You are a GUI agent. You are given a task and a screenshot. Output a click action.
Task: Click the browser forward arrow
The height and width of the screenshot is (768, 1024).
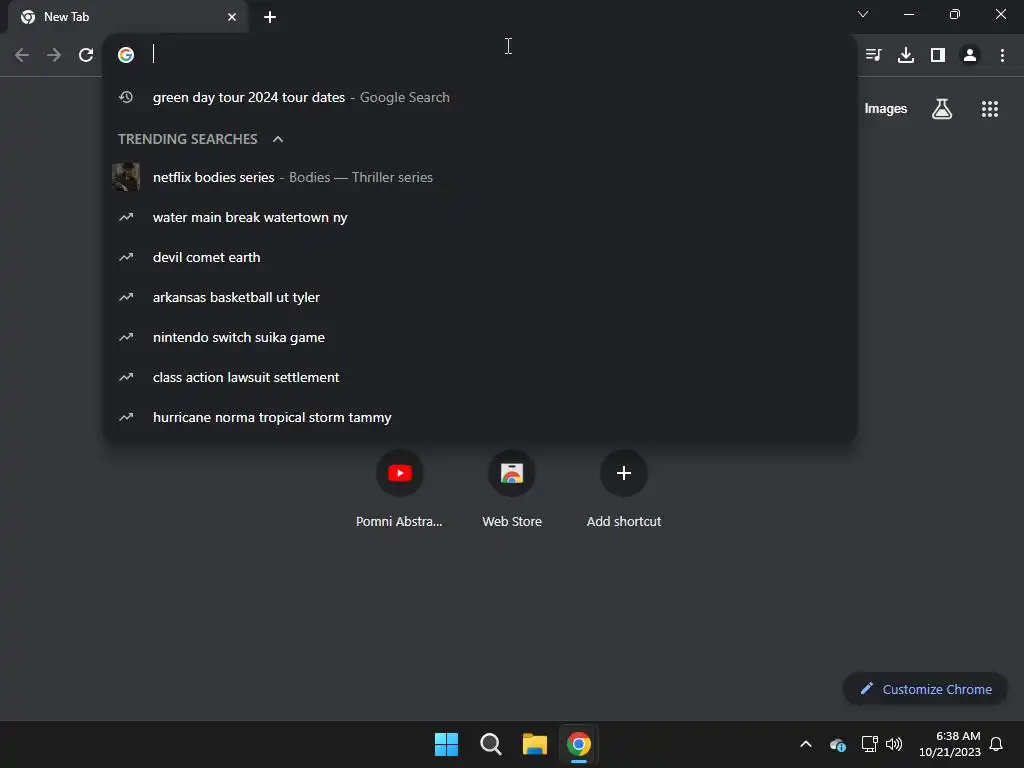[x=54, y=55]
